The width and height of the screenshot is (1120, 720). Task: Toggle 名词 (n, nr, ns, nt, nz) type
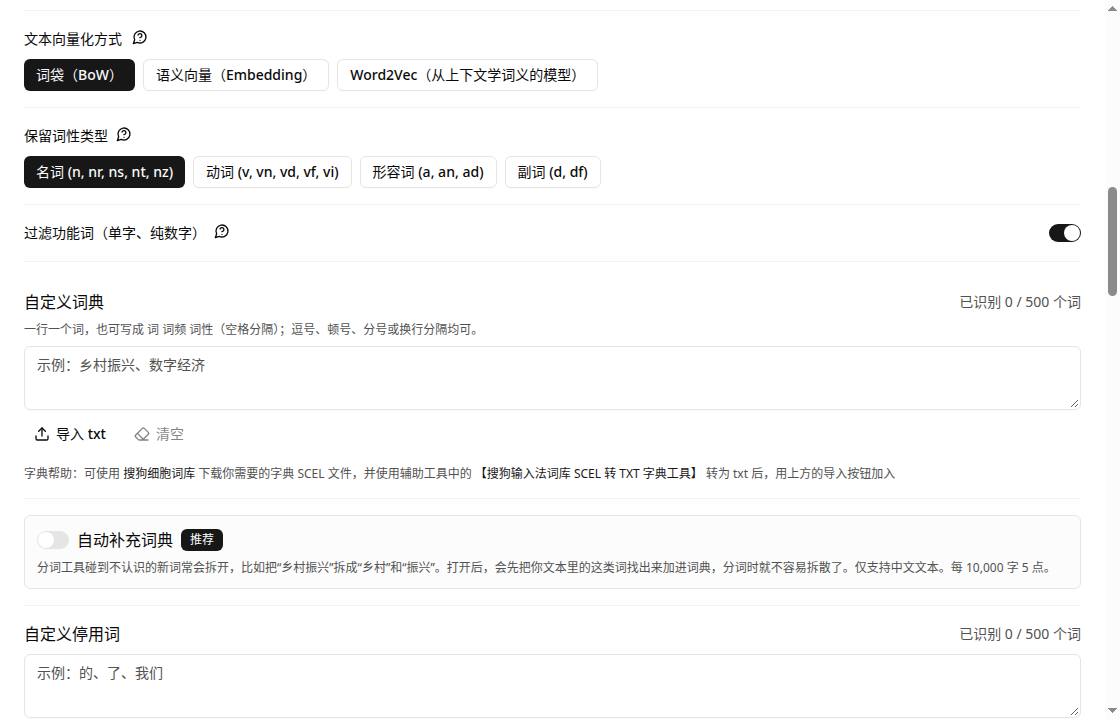(x=104, y=172)
